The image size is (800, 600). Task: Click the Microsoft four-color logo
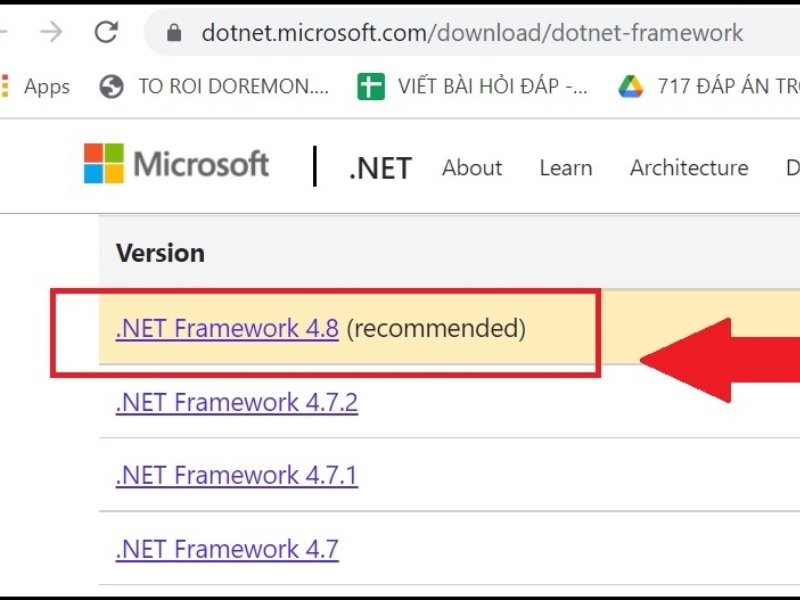pos(103,164)
